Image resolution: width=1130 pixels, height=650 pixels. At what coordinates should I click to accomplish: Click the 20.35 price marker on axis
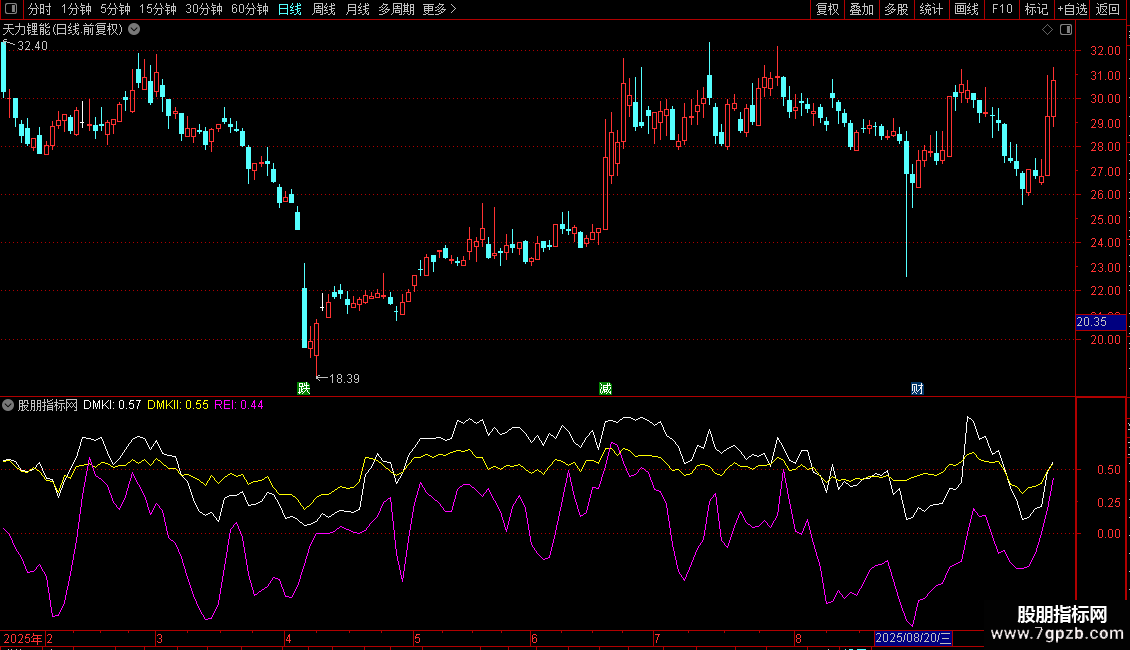point(1092,322)
